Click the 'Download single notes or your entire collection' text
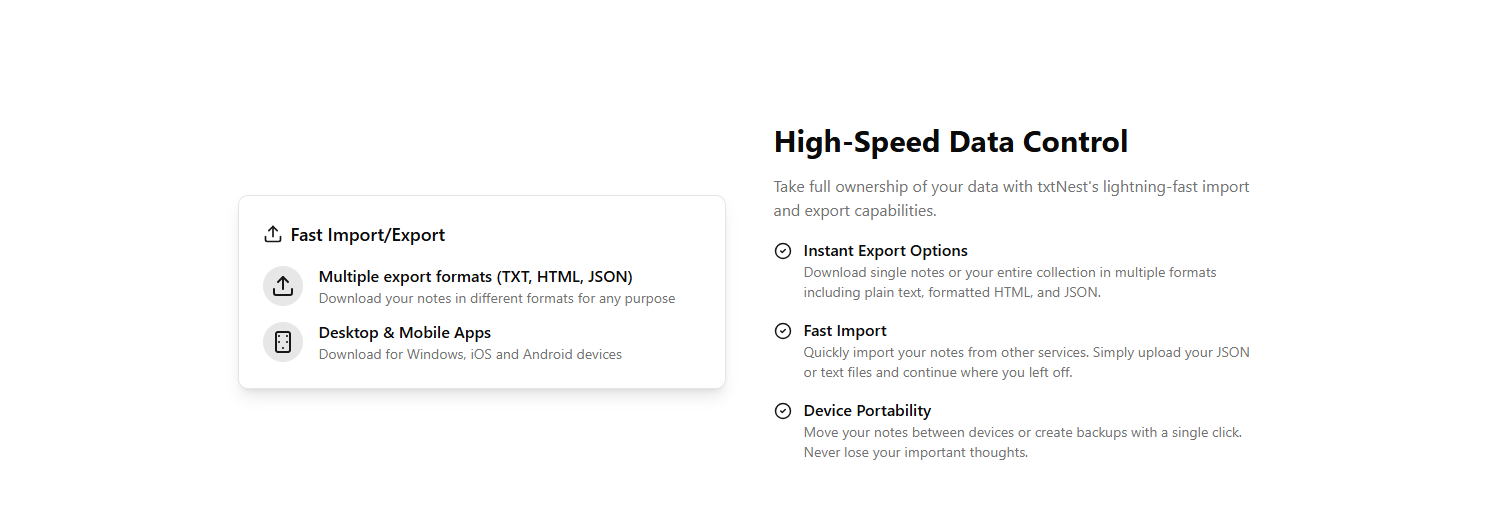Screen dimensions: 1510x515 point(1010,282)
